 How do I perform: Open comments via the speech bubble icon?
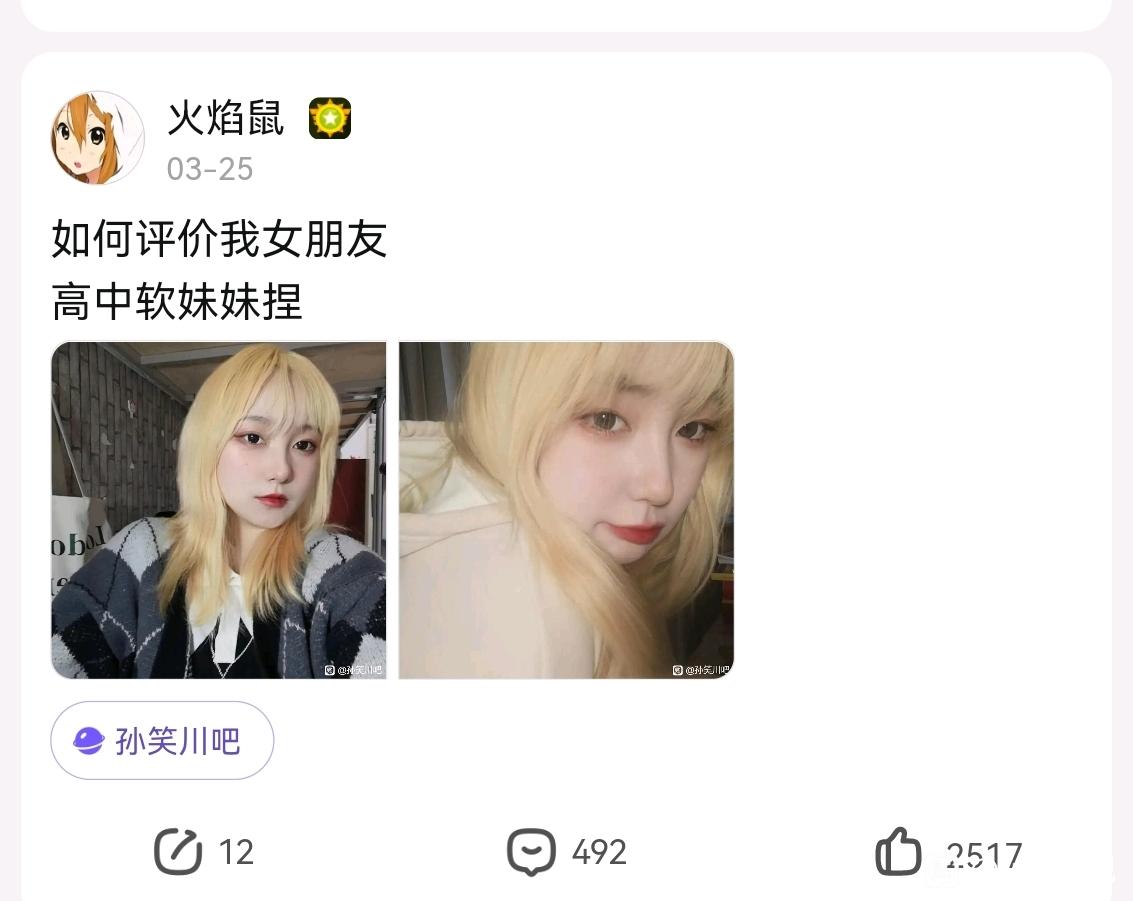point(531,852)
